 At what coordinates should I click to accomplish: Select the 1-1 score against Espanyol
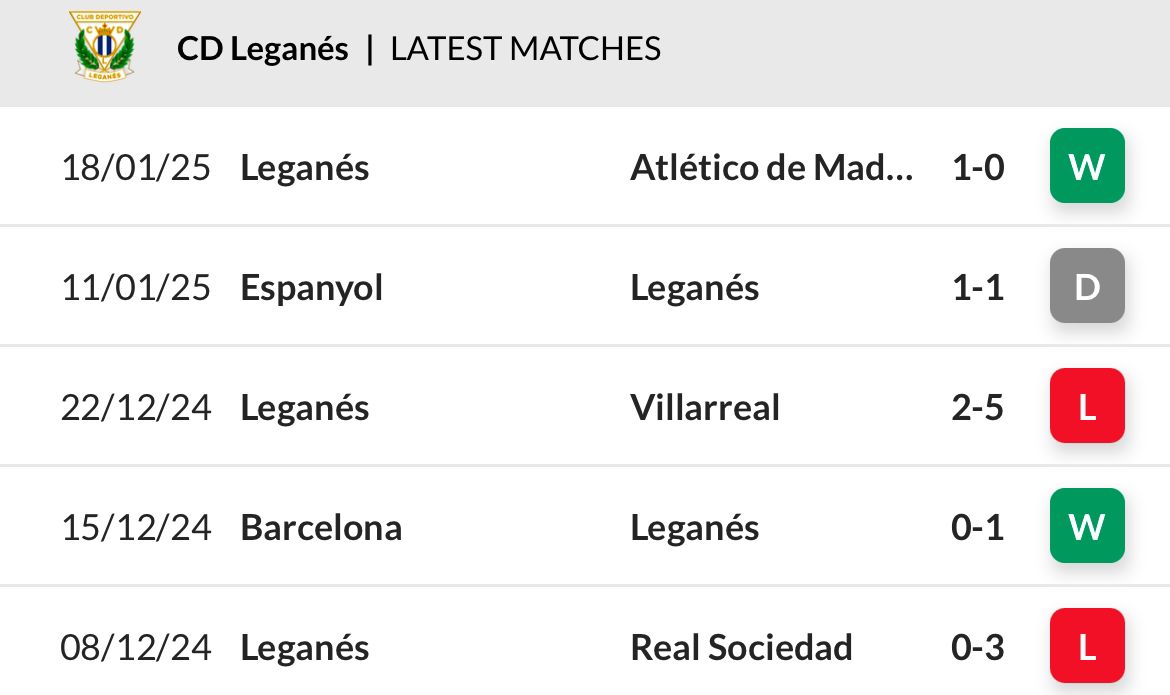pos(978,287)
